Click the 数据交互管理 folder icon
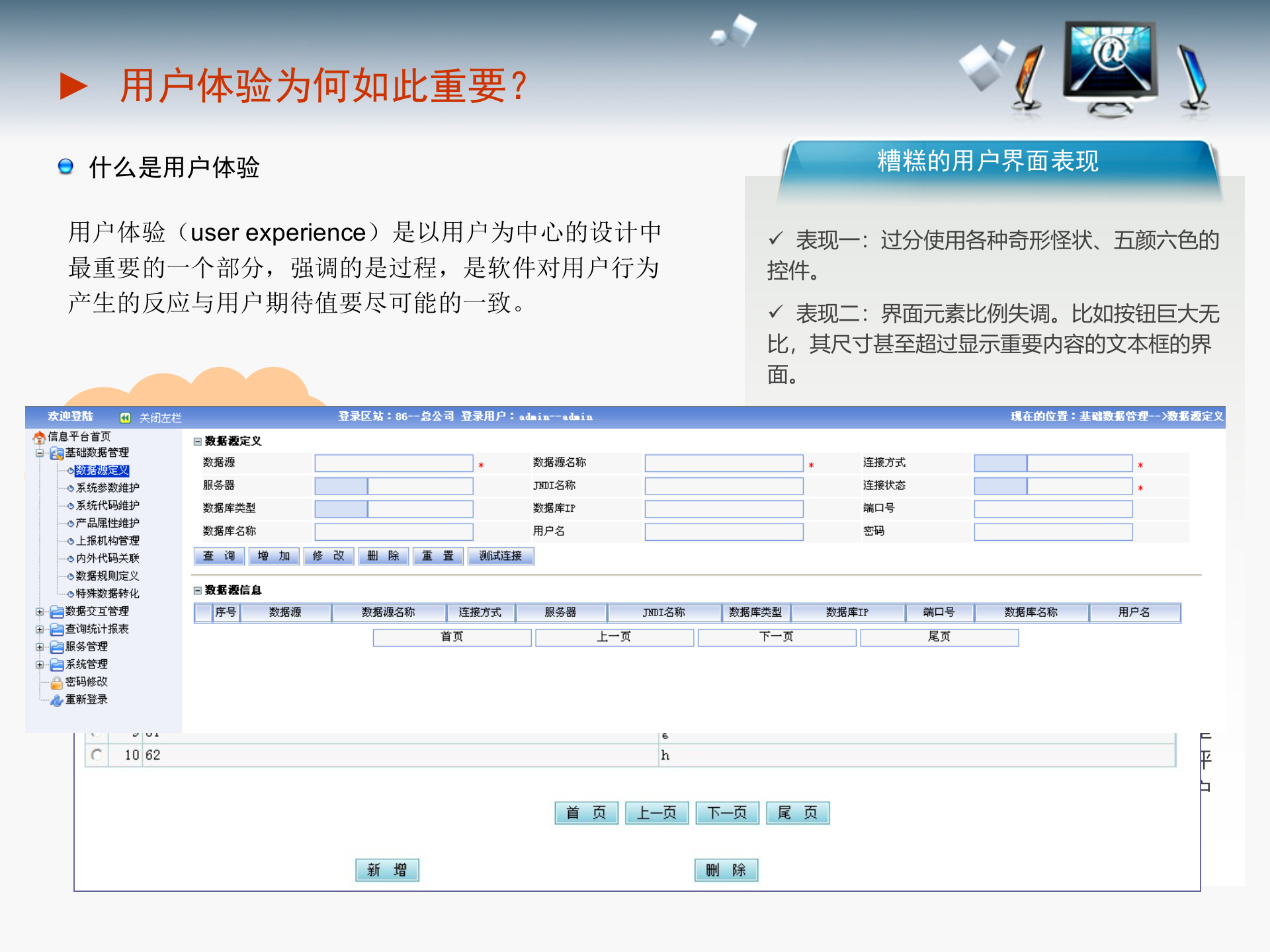 (57, 612)
